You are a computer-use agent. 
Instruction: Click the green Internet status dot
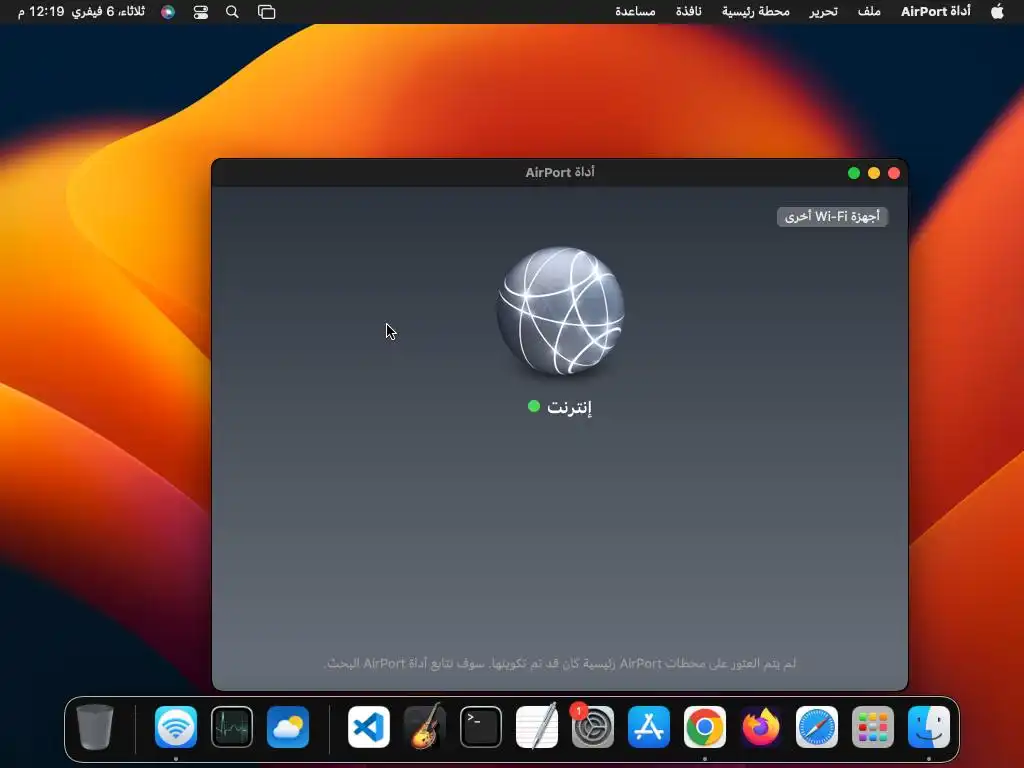click(x=534, y=406)
